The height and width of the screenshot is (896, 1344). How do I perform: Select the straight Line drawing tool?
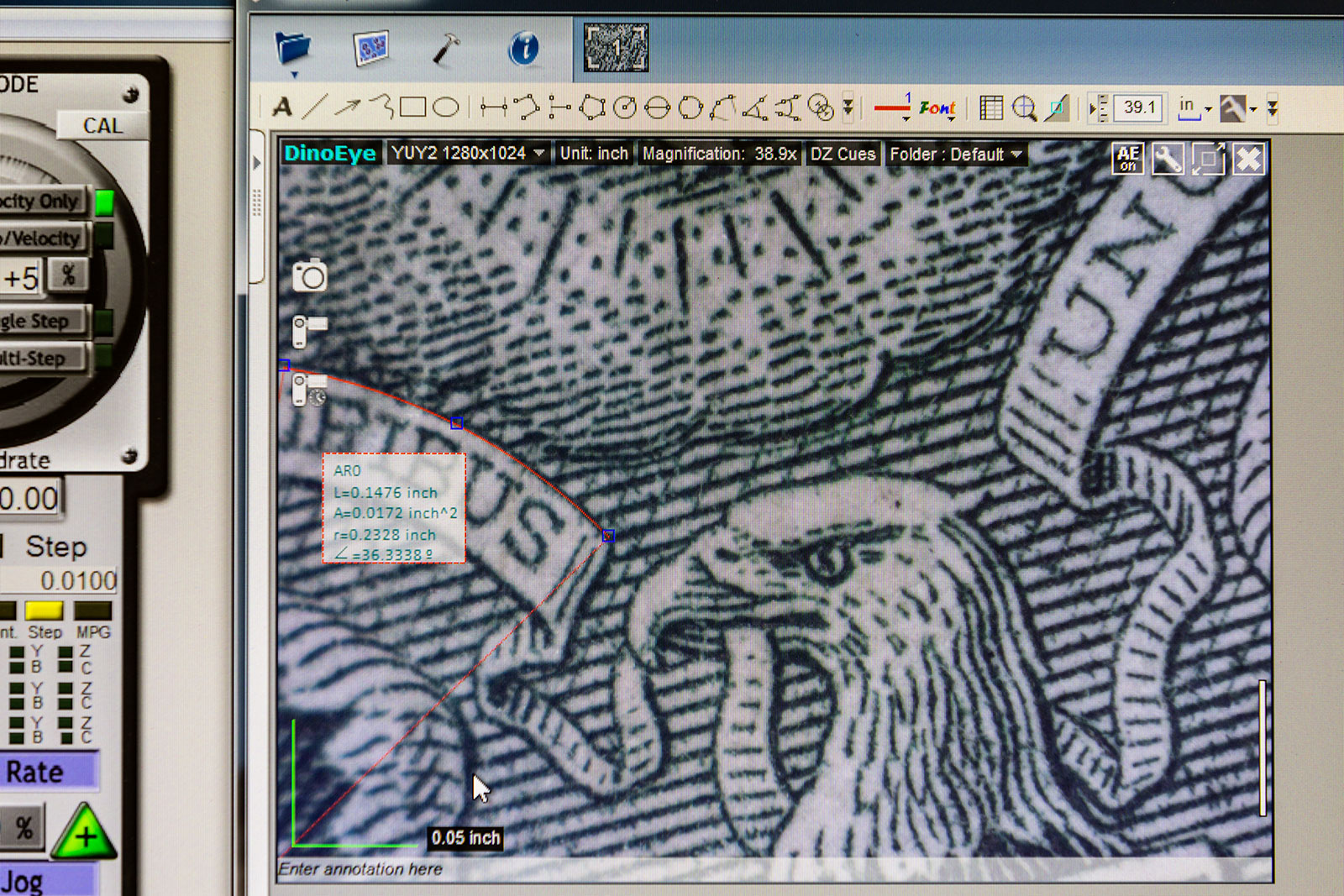pos(313,107)
